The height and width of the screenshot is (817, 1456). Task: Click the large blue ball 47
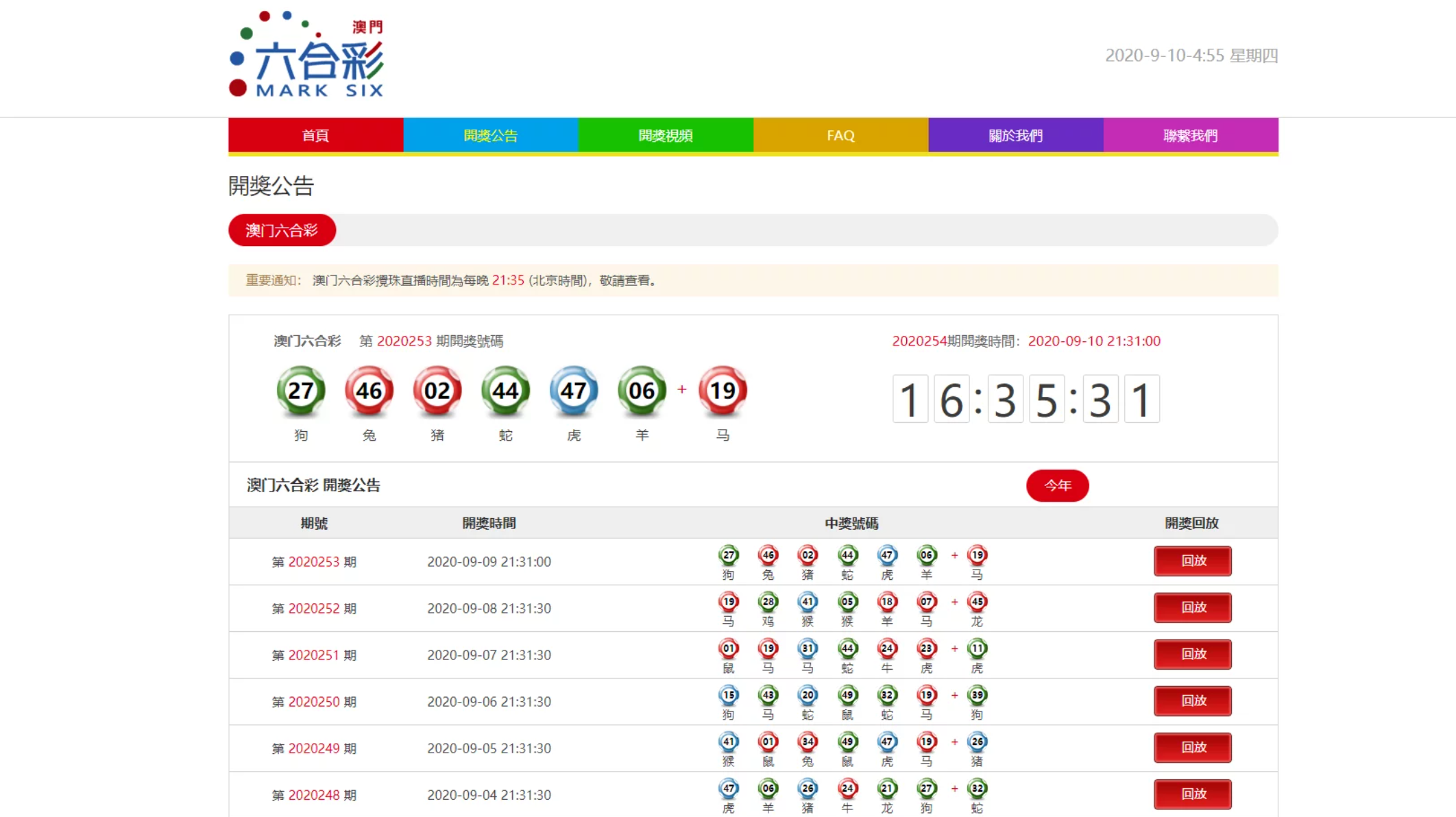click(574, 391)
